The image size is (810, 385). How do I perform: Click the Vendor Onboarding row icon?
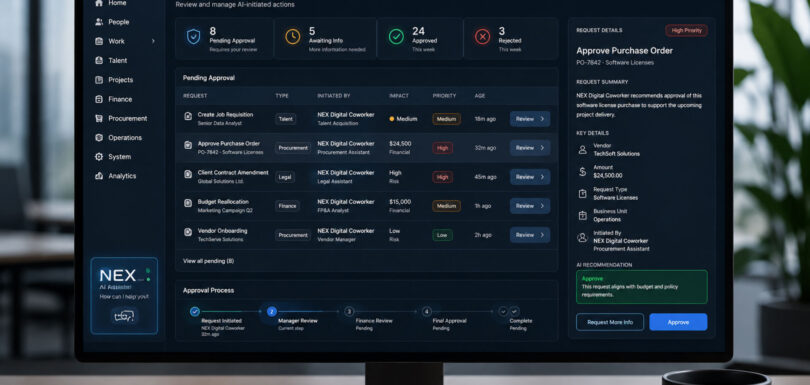[x=188, y=233]
